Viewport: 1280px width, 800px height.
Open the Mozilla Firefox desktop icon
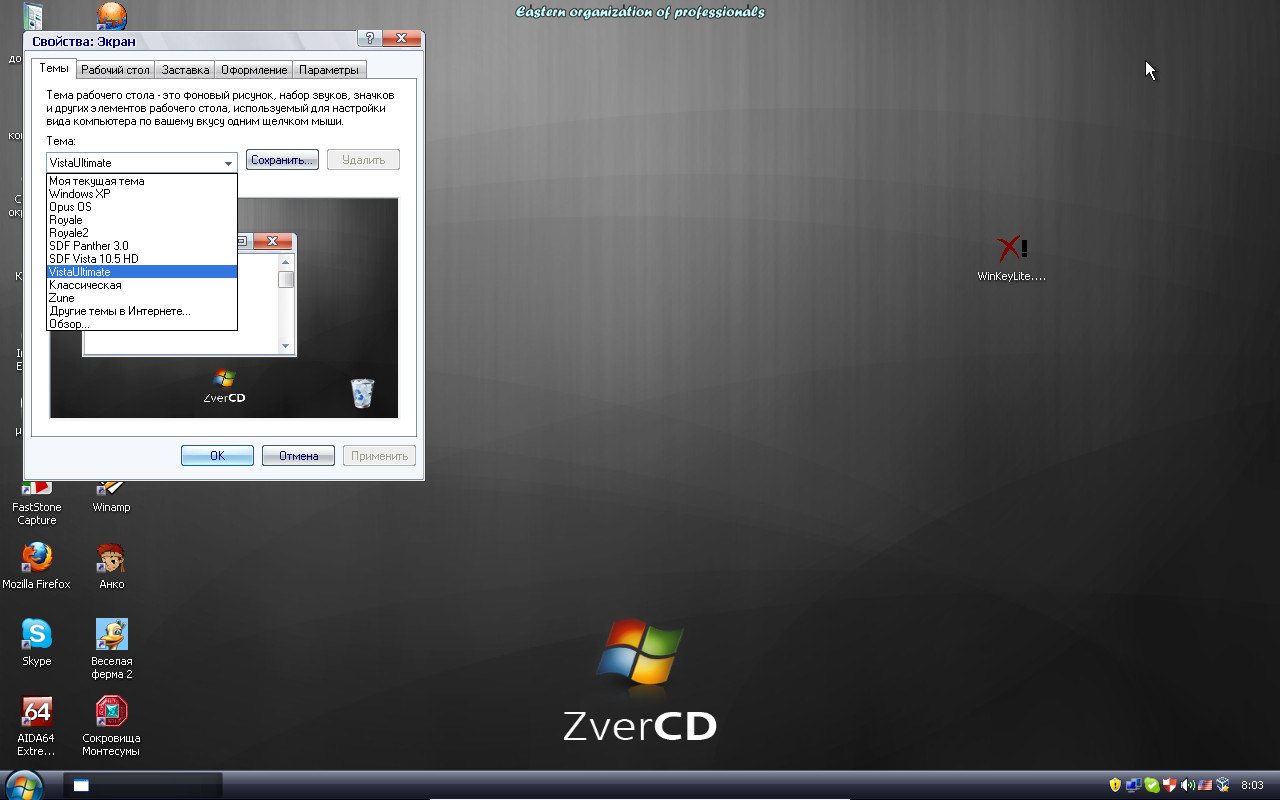click(37, 558)
